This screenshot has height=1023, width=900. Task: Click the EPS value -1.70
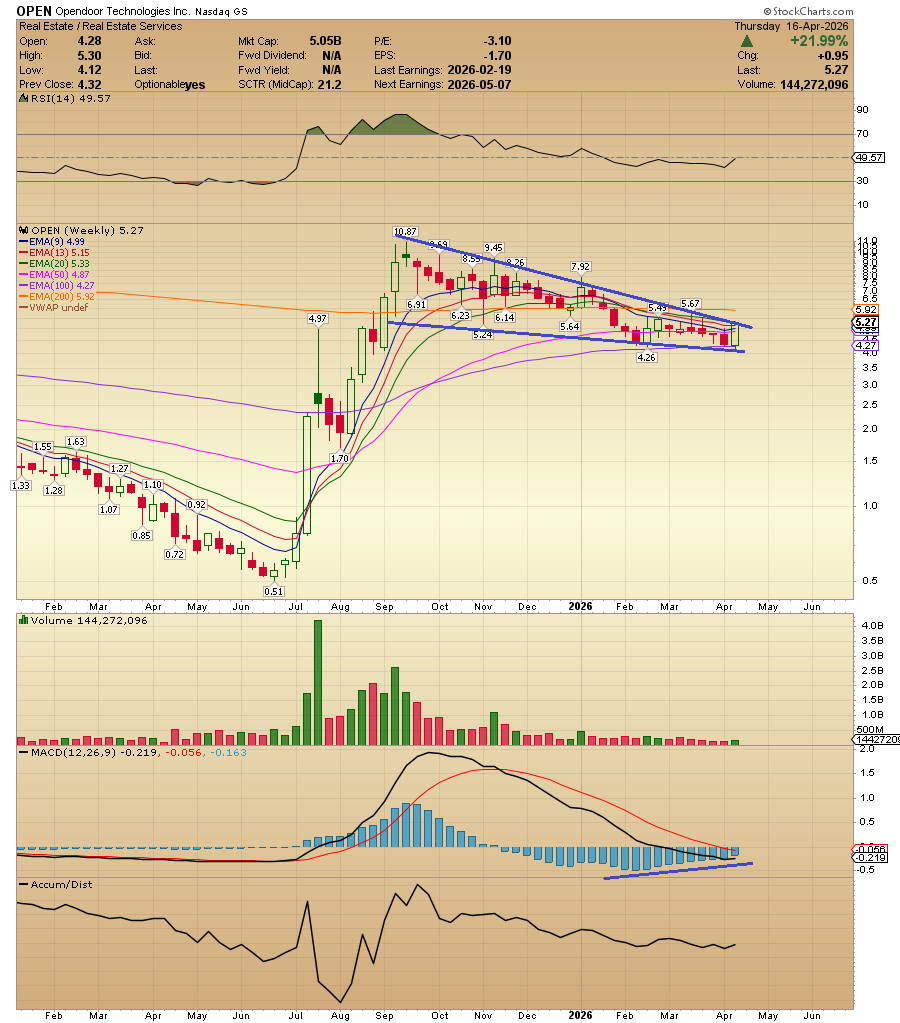497,56
